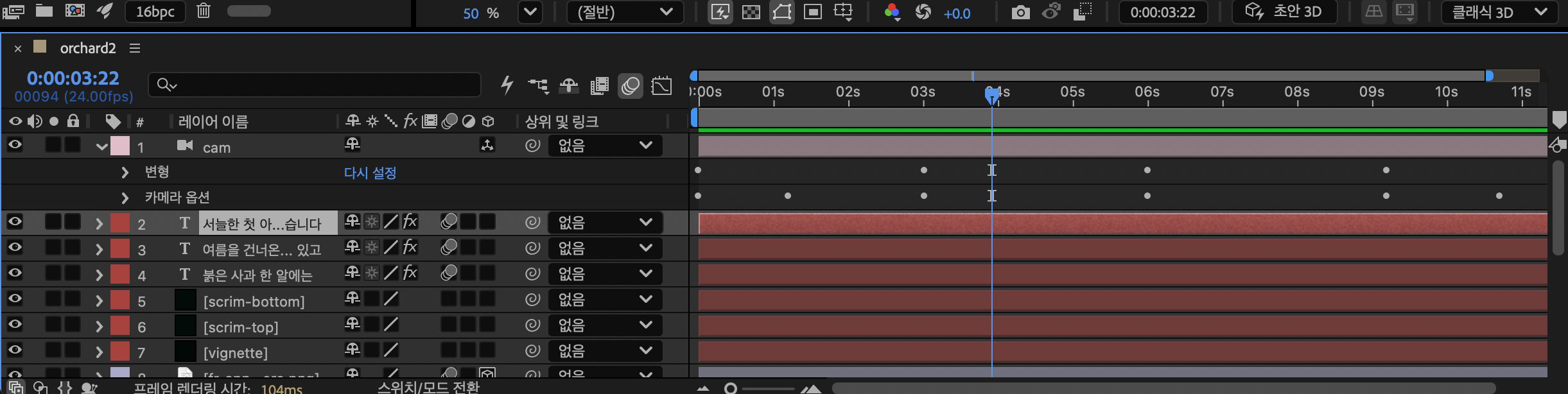Click the +0.0 exposure value
Image resolution: width=1568 pixels, height=394 pixels.
click(957, 13)
